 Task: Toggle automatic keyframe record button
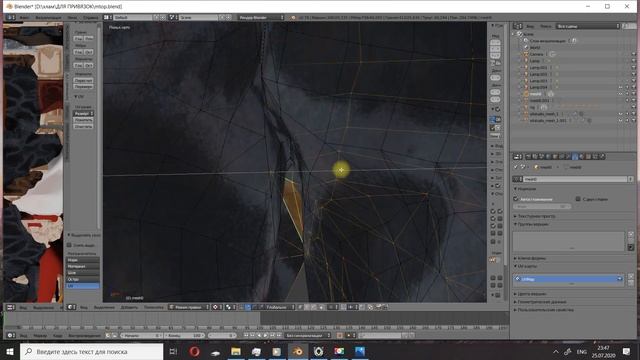pyautogui.click(x=340, y=335)
